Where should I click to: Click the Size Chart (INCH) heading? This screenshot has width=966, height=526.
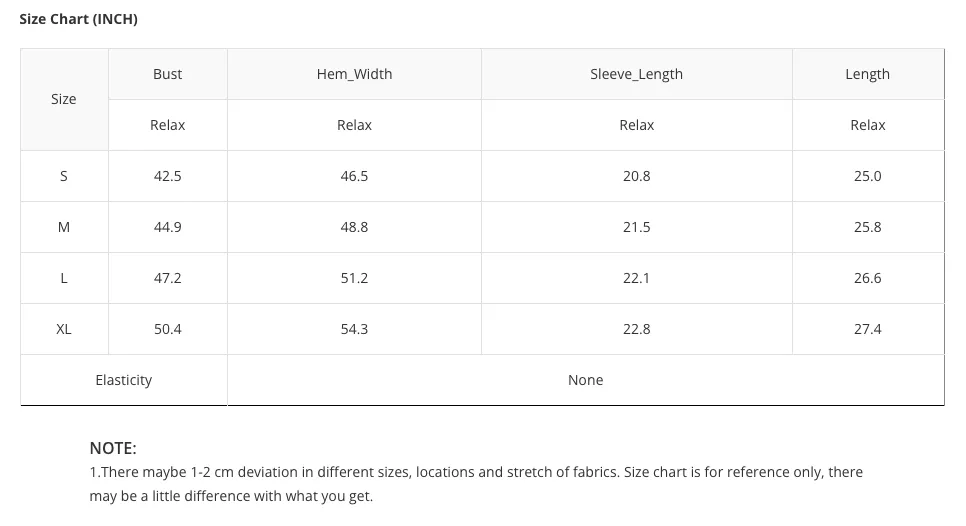[x=78, y=19]
